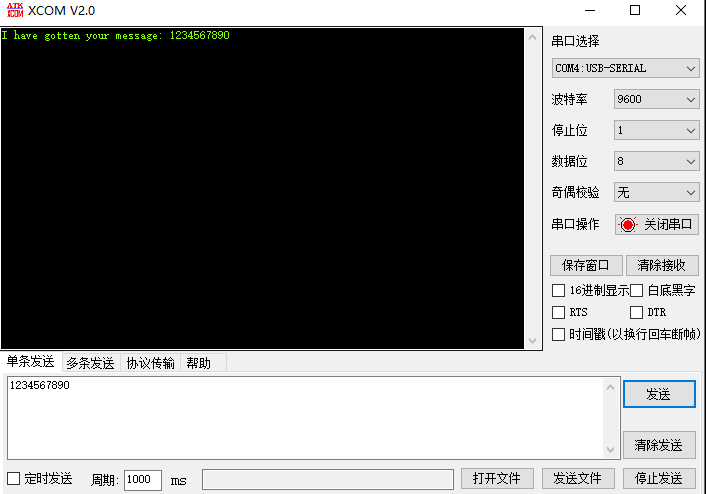This screenshot has height=494, width=706.
Task: Open the 停止位 stop bits dropdown
Action: click(656, 131)
